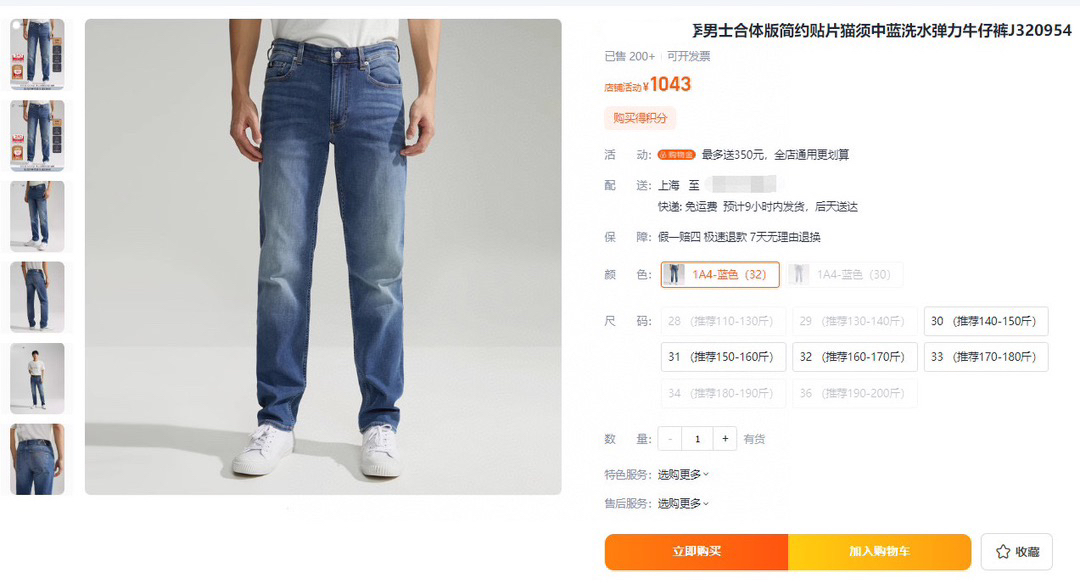Choose size 32 (推荐160-170斤)

[855, 357]
